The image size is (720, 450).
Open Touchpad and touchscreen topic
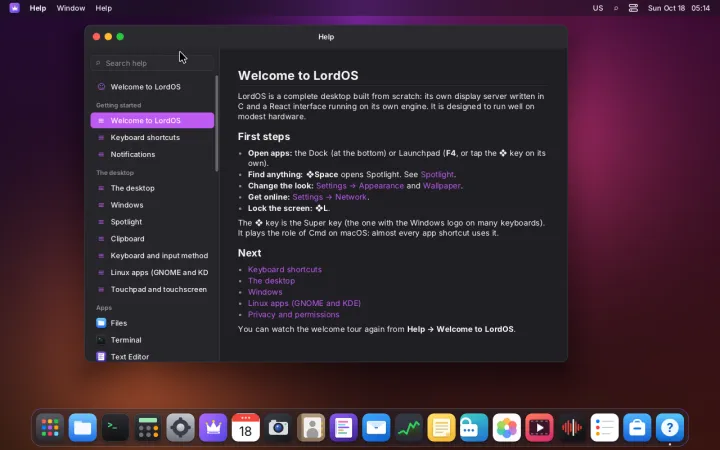click(x=152, y=289)
